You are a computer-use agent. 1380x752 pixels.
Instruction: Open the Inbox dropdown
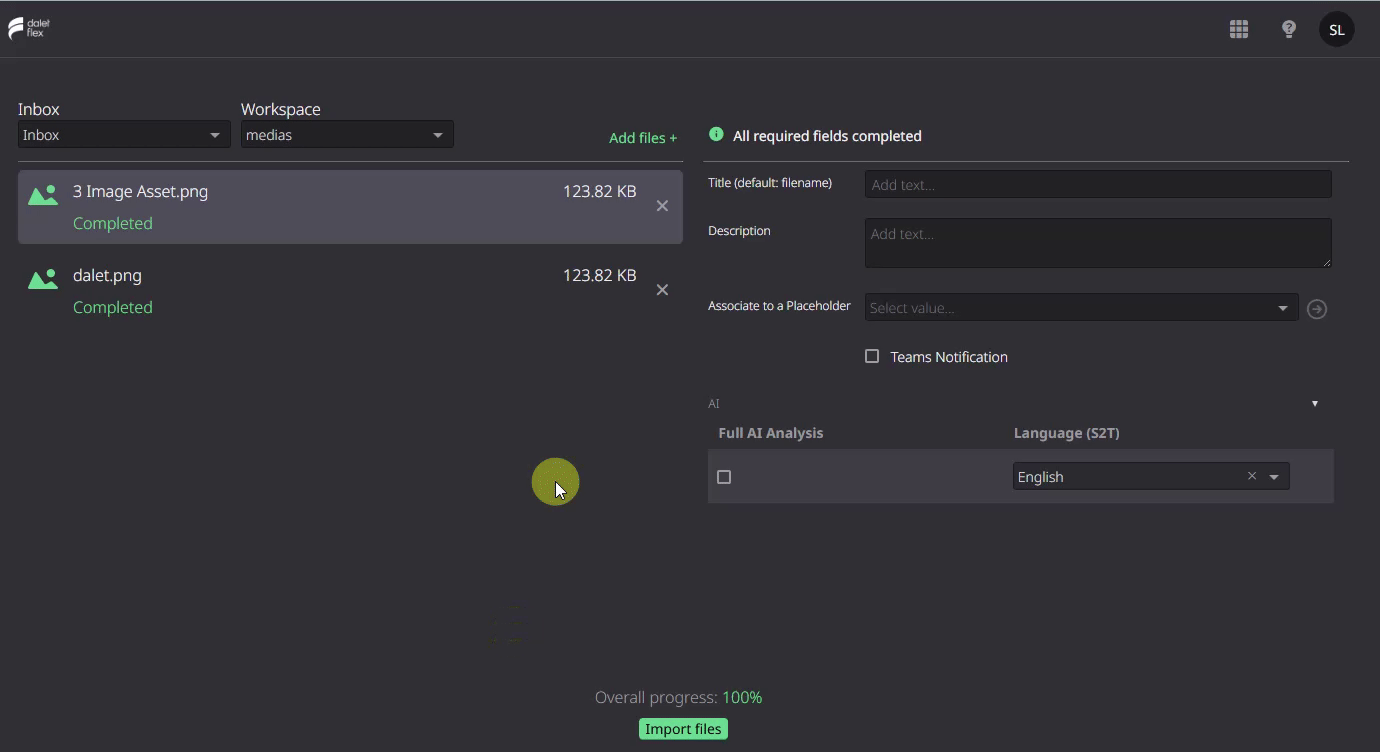pos(124,135)
